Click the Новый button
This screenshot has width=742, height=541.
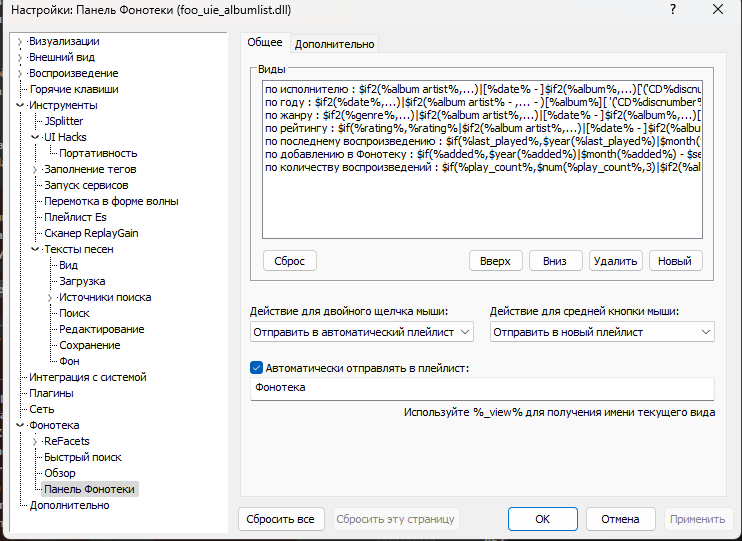[675, 261]
